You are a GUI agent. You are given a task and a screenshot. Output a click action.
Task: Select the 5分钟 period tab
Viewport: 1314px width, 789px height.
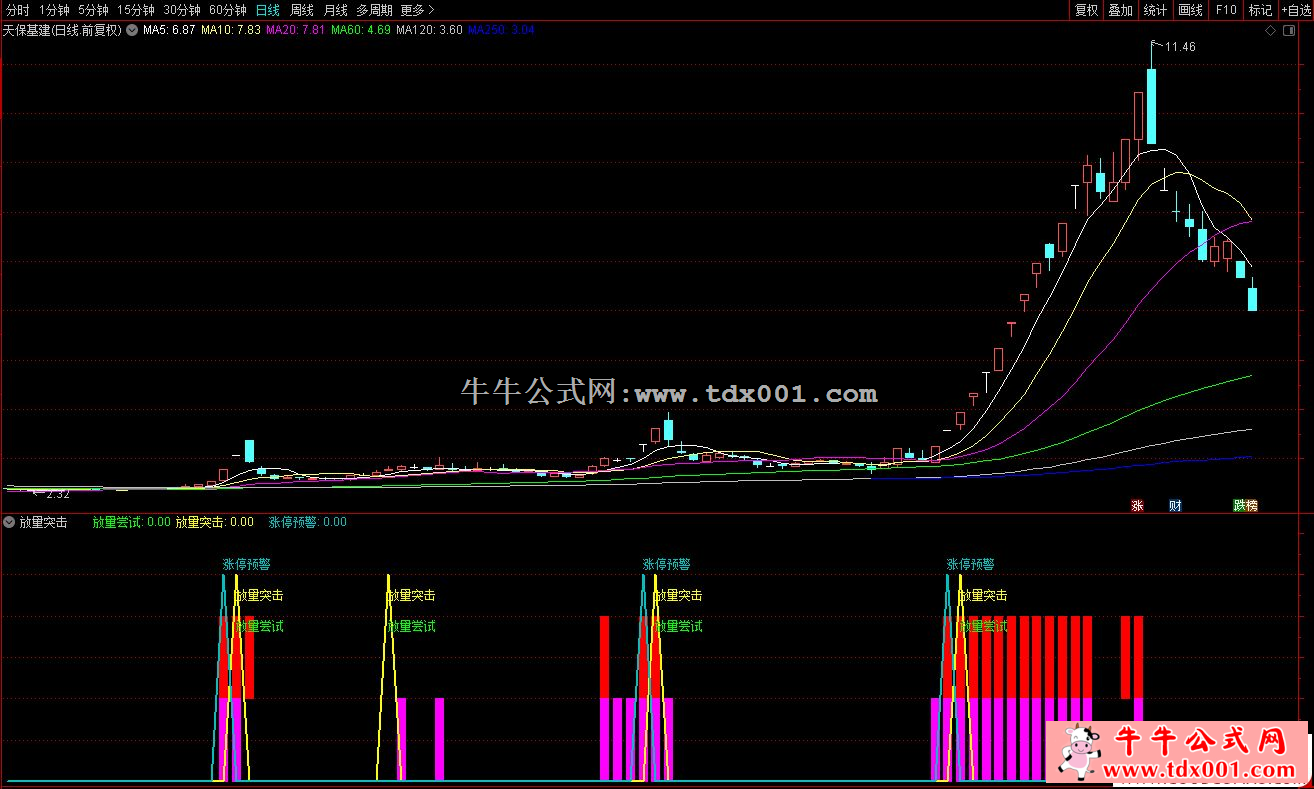(93, 10)
